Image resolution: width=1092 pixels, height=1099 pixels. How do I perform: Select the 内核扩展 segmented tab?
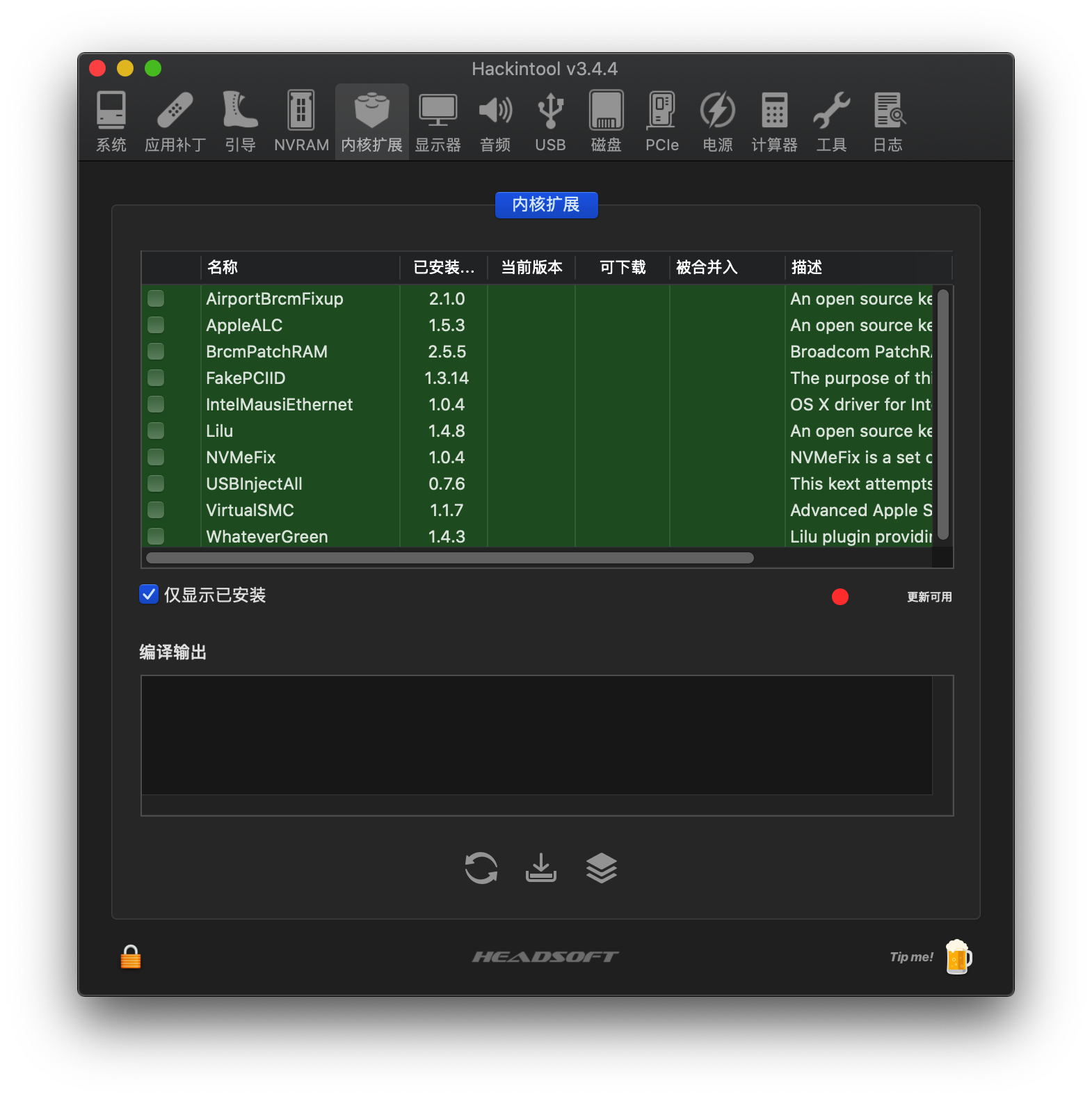546,204
